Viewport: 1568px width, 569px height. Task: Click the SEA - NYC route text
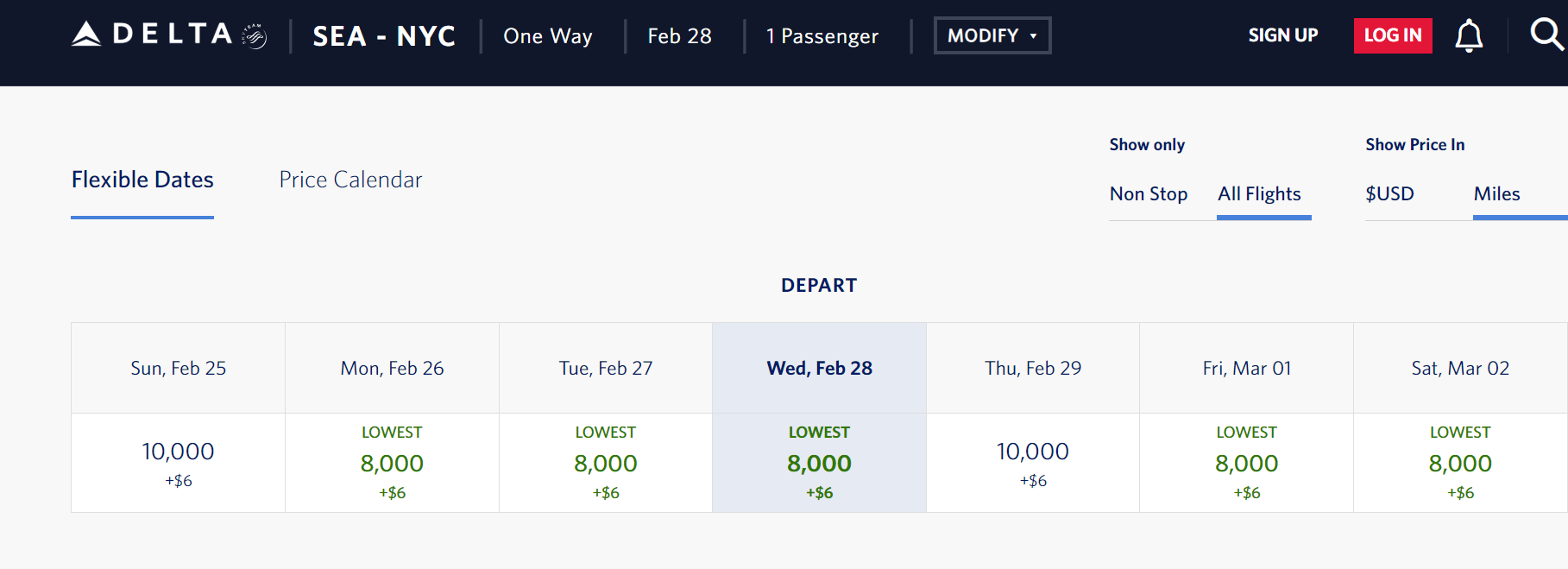click(384, 36)
